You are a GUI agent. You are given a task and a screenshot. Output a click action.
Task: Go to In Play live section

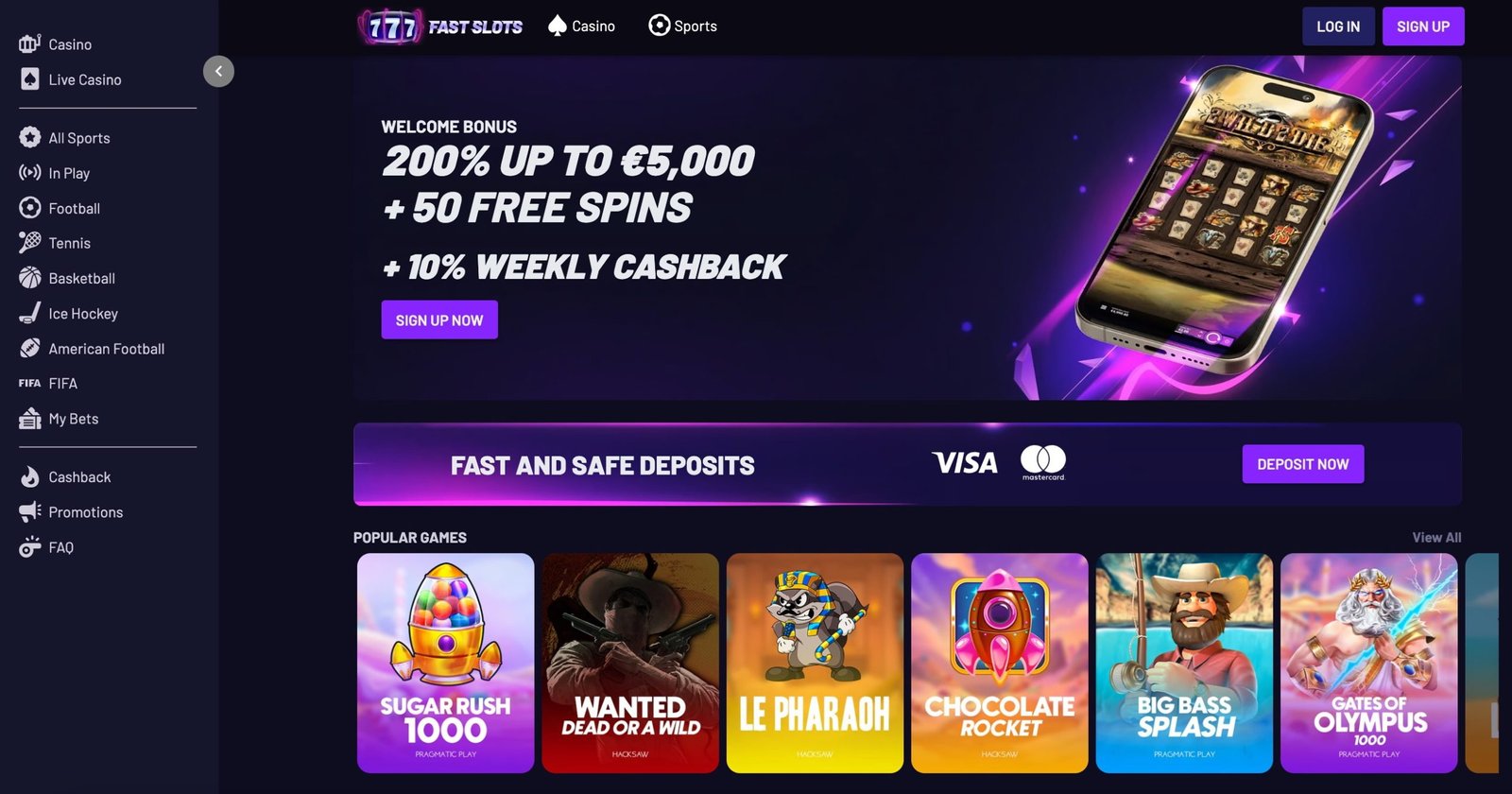coord(69,173)
